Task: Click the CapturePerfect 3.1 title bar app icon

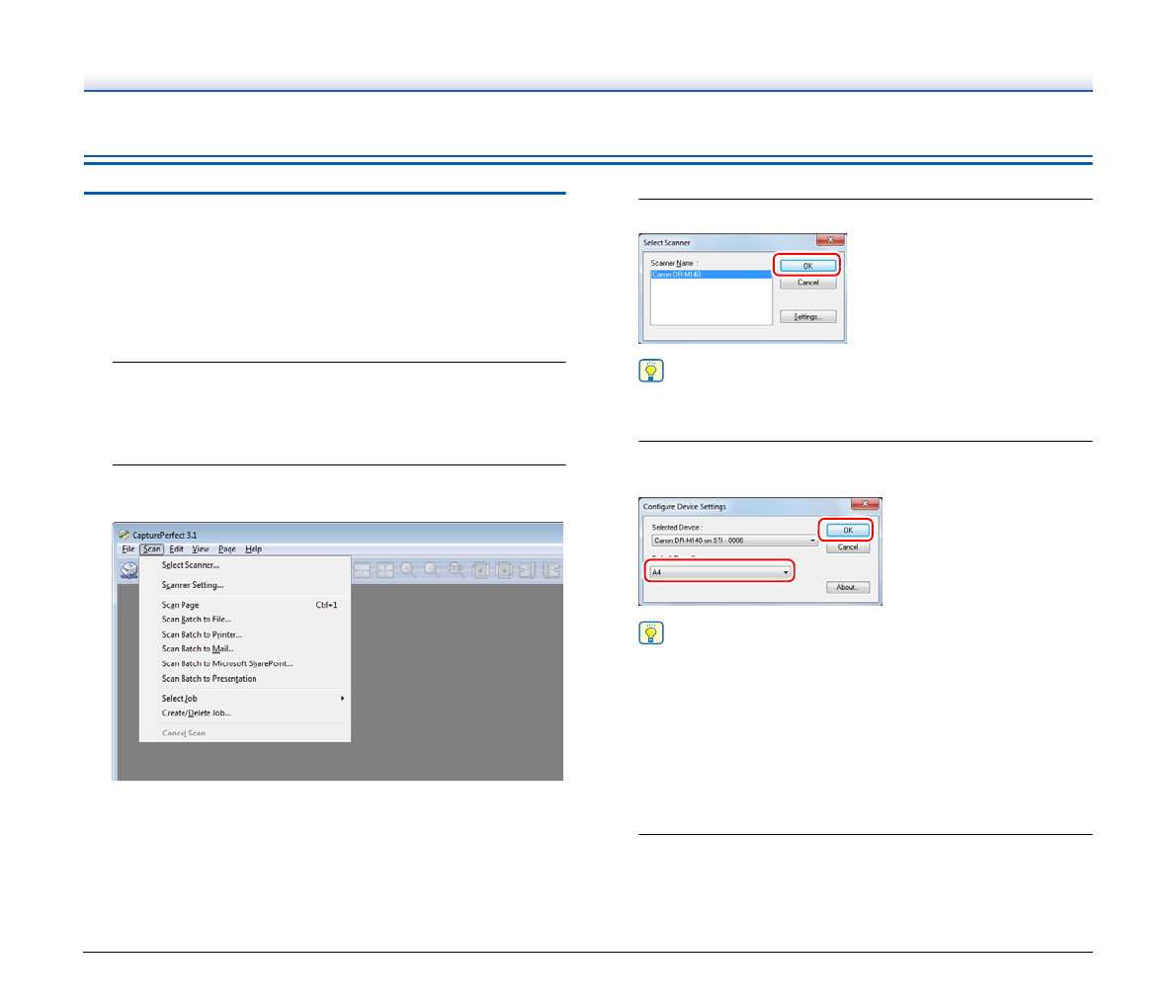Action: (125, 535)
